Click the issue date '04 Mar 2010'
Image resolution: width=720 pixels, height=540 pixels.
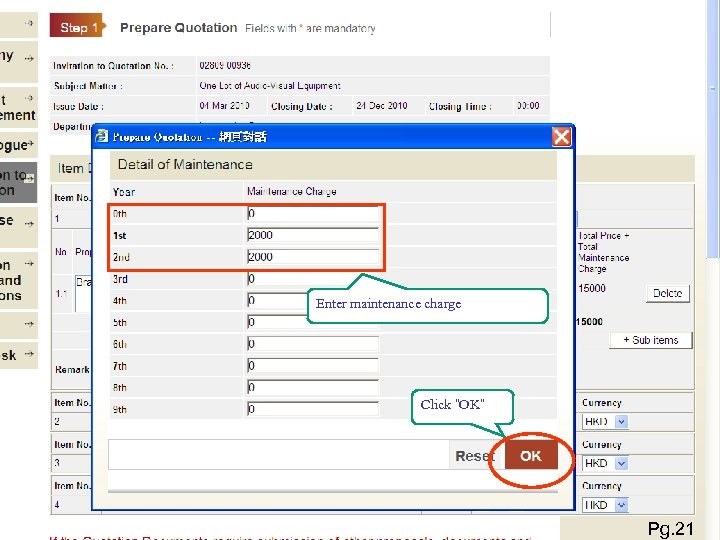coord(225,106)
